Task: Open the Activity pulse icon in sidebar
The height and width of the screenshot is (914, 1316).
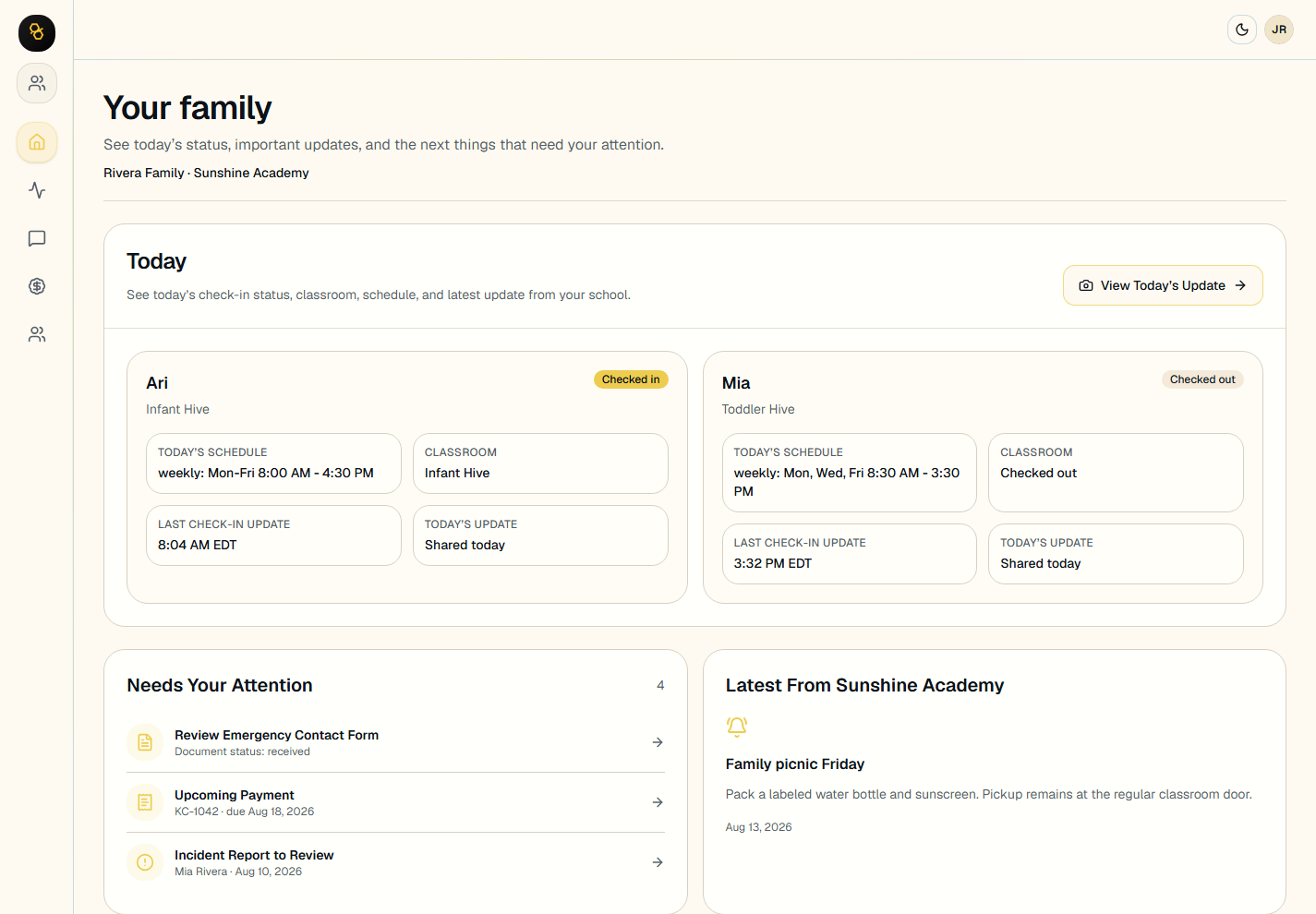Action: point(37,190)
